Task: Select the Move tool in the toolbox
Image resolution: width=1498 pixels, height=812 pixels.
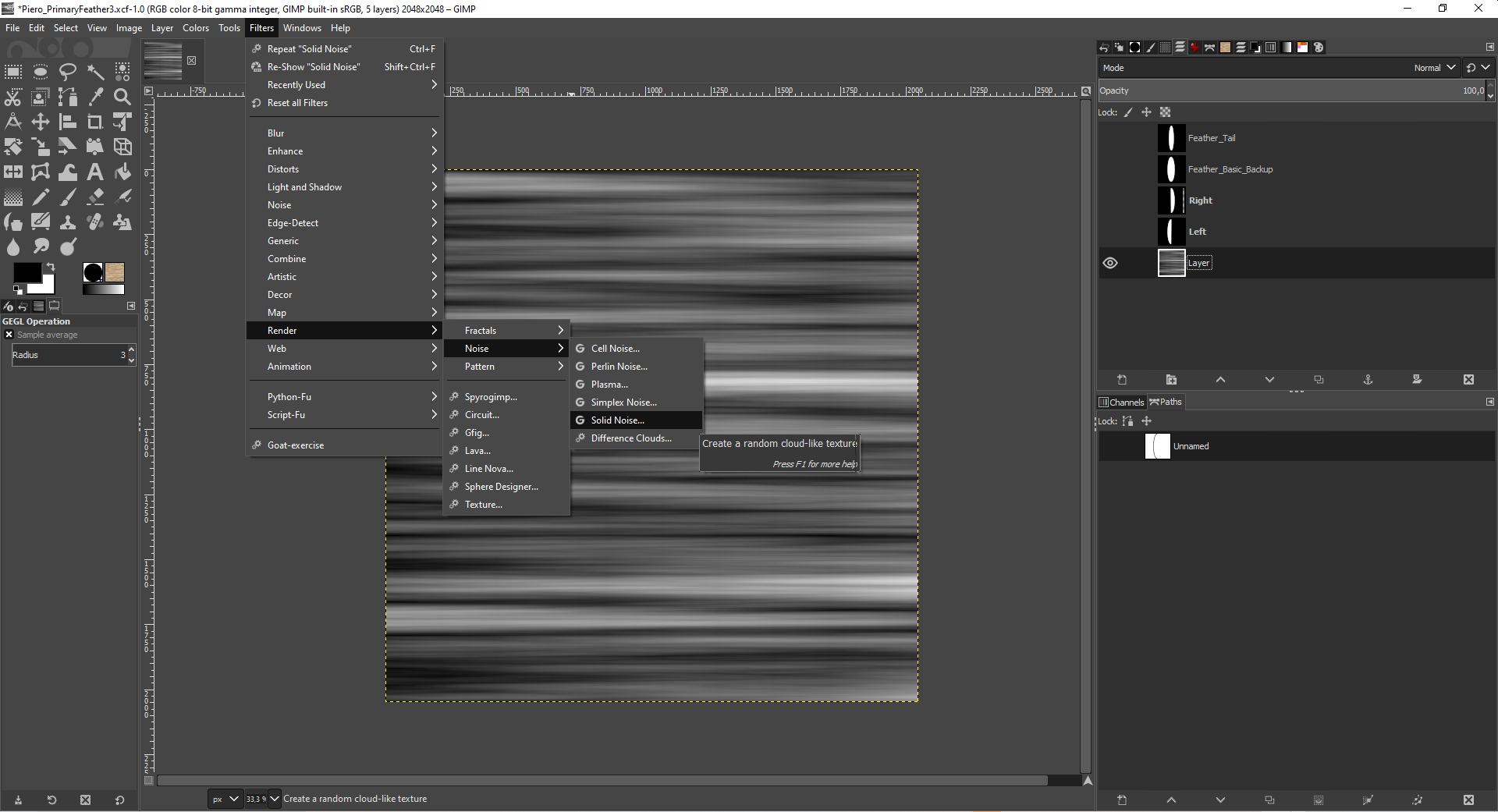Action: (x=40, y=121)
